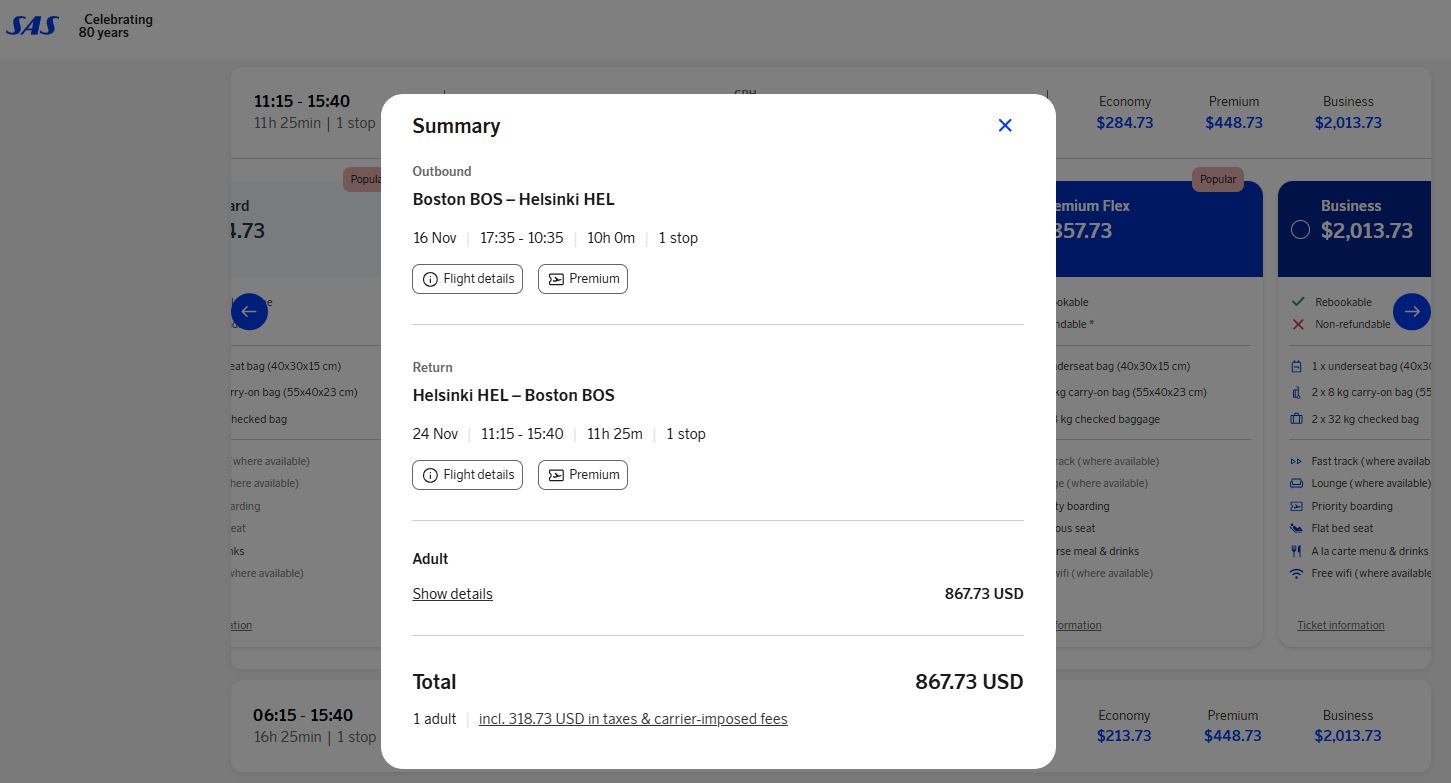Open return Flight details
The image size is (1451, 783).
click(x=467, y=475)
